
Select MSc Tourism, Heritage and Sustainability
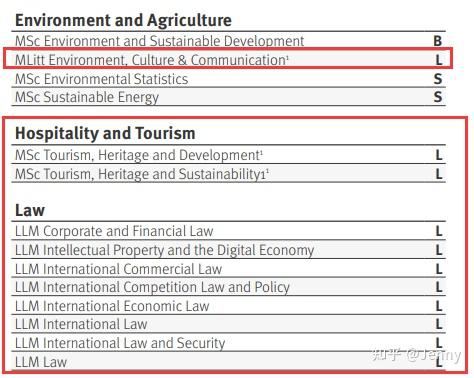(x=228, y=174)
